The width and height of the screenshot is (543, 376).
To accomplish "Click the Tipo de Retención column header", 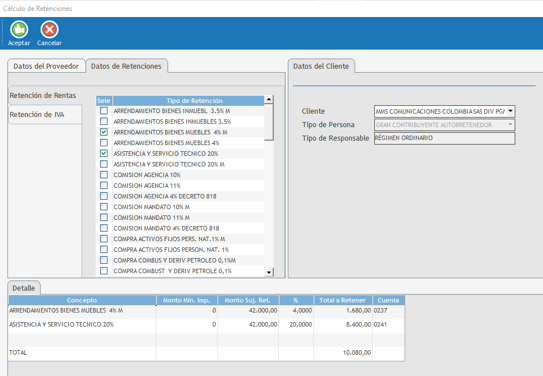I will coord(194,101).
